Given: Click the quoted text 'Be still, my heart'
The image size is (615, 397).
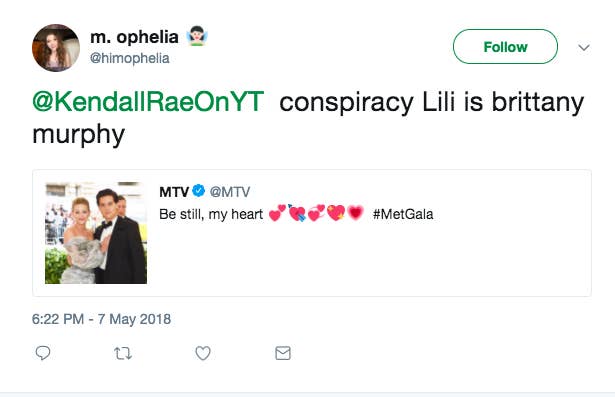Looking at the screenshot, I should click(211, 215).
